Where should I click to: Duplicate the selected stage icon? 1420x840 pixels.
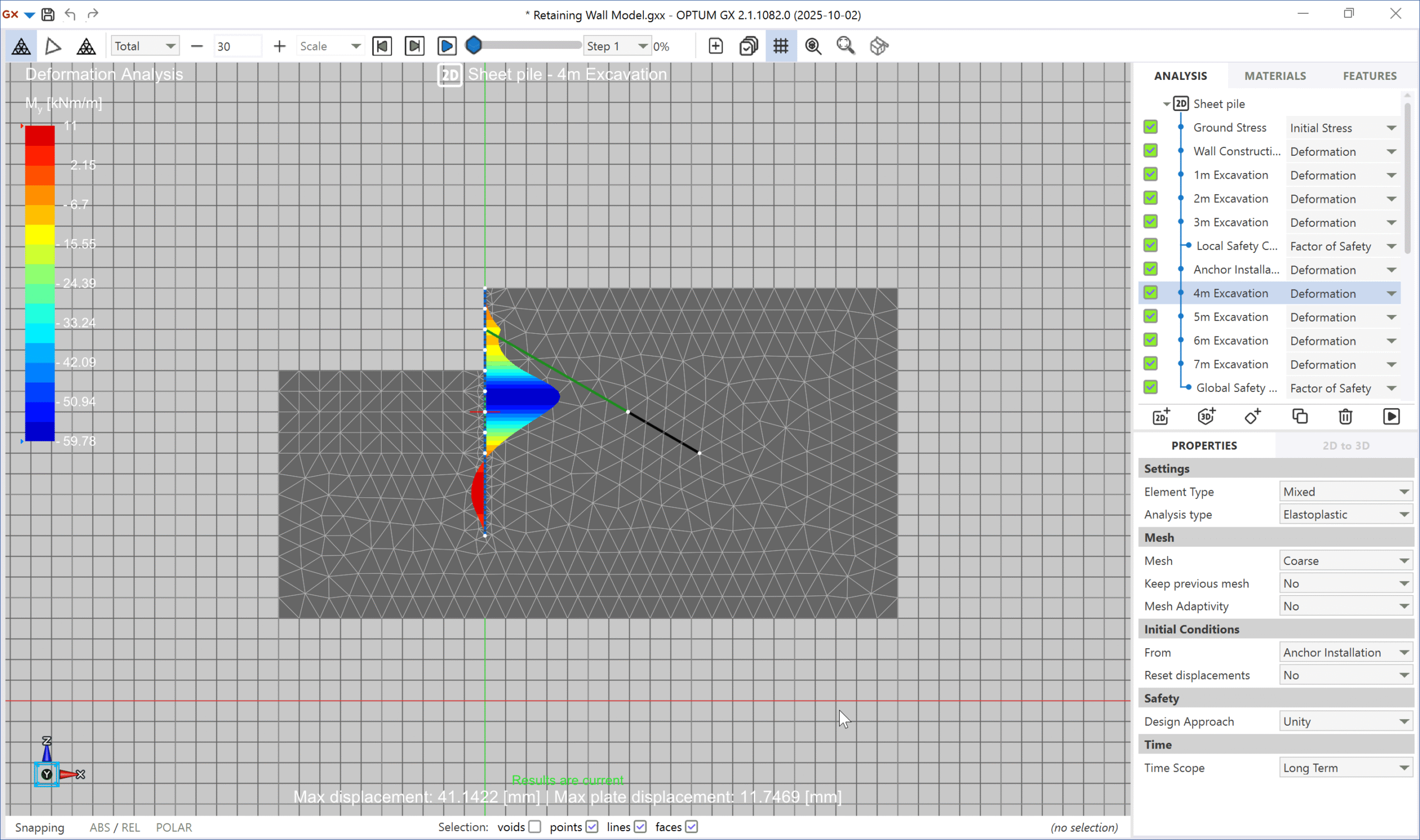click(x=1300, y=416)
